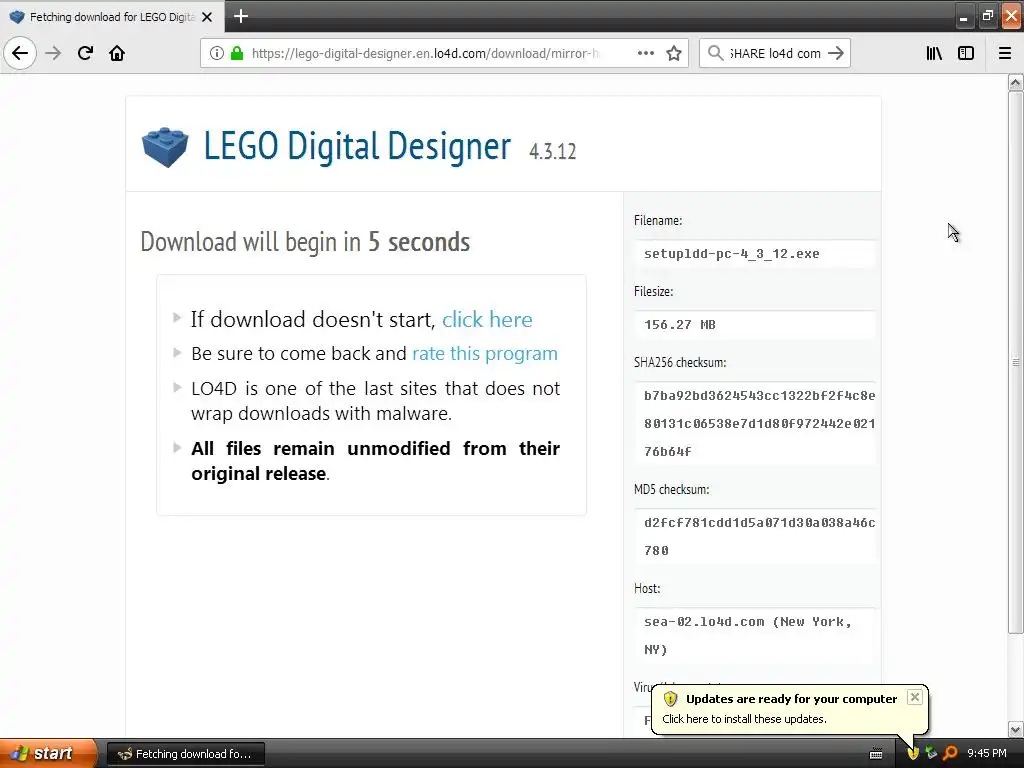Click the Updates are ready notification
The width and height of the screenshot is (1024, 768).
coord(790,709)
